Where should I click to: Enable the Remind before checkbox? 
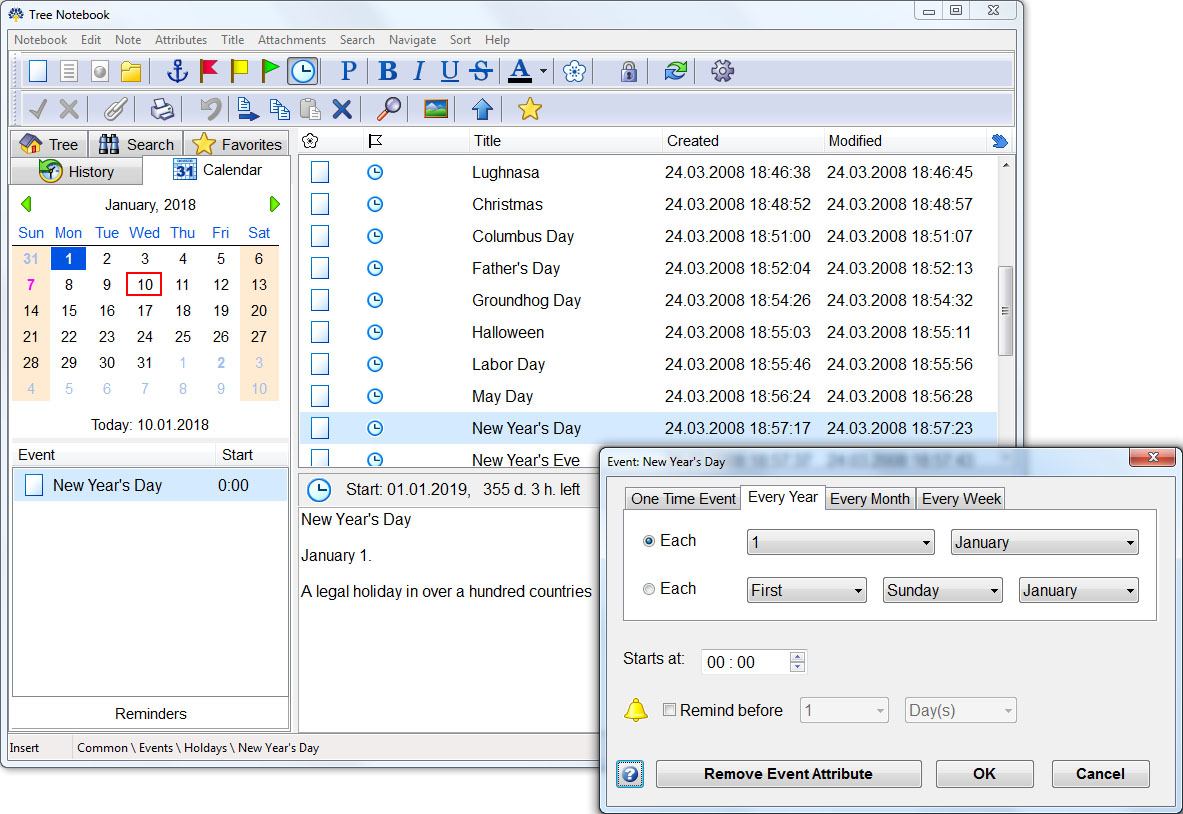tap(669, 710)
